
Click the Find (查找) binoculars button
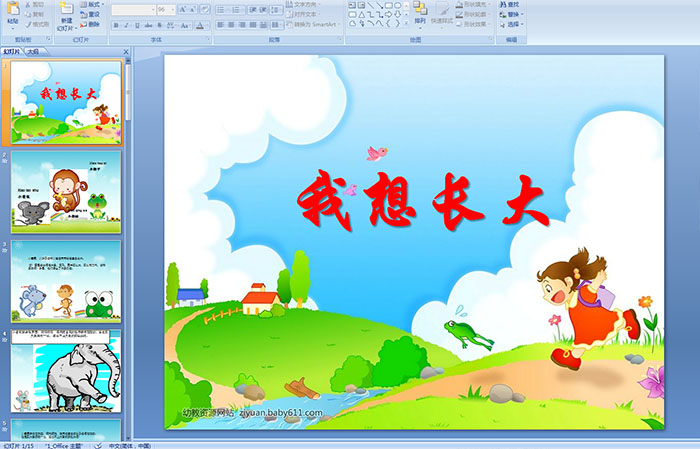click(x=509, y=4)
